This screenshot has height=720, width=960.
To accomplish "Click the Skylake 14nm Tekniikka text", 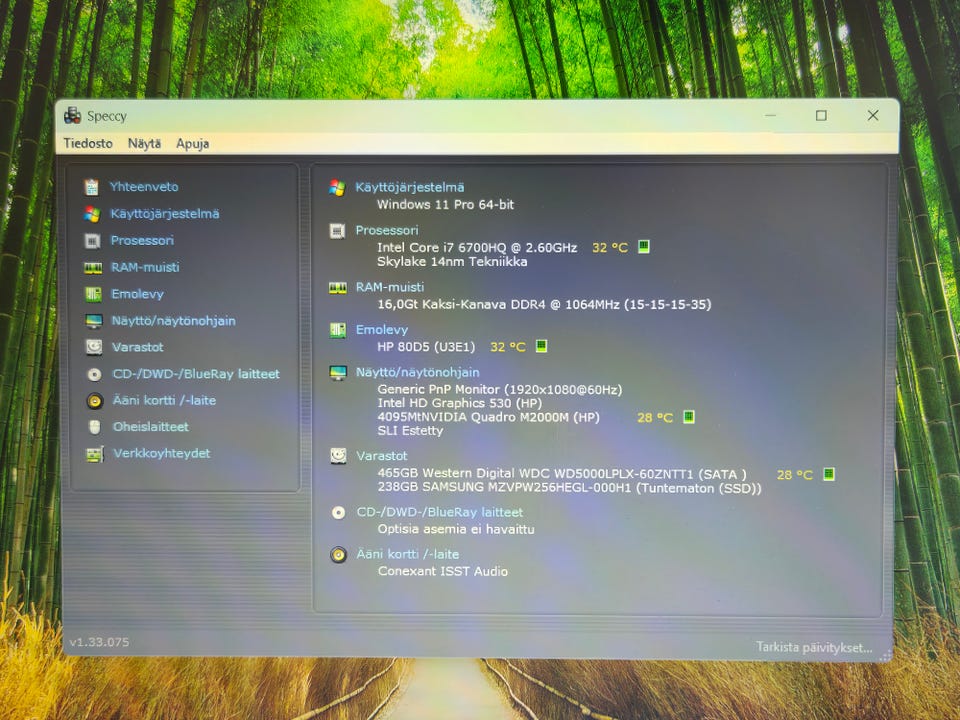I will pyautogui.click(x=452, y=261).
